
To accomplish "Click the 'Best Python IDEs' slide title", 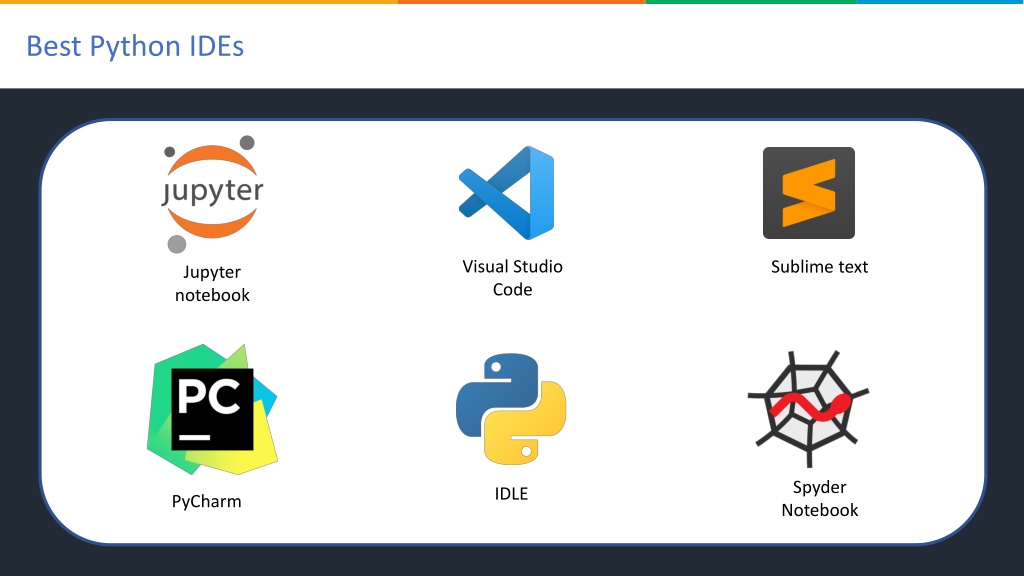I will [x=135, y=46].
